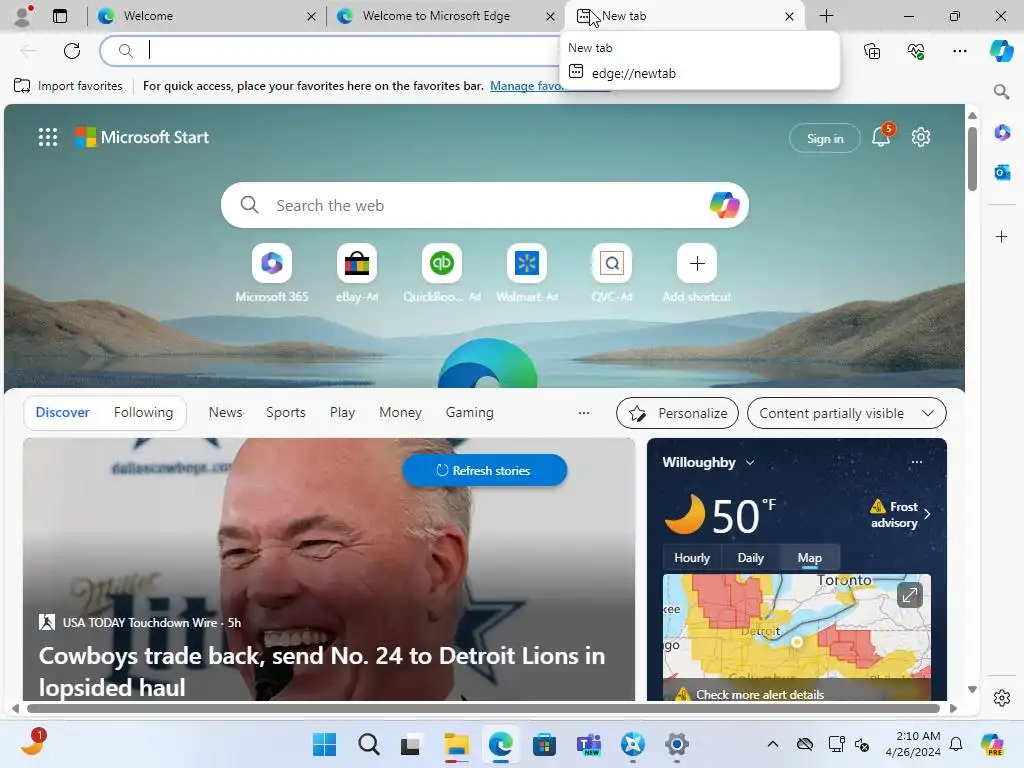Open taskbar Search magnifier

click(368, 744)
